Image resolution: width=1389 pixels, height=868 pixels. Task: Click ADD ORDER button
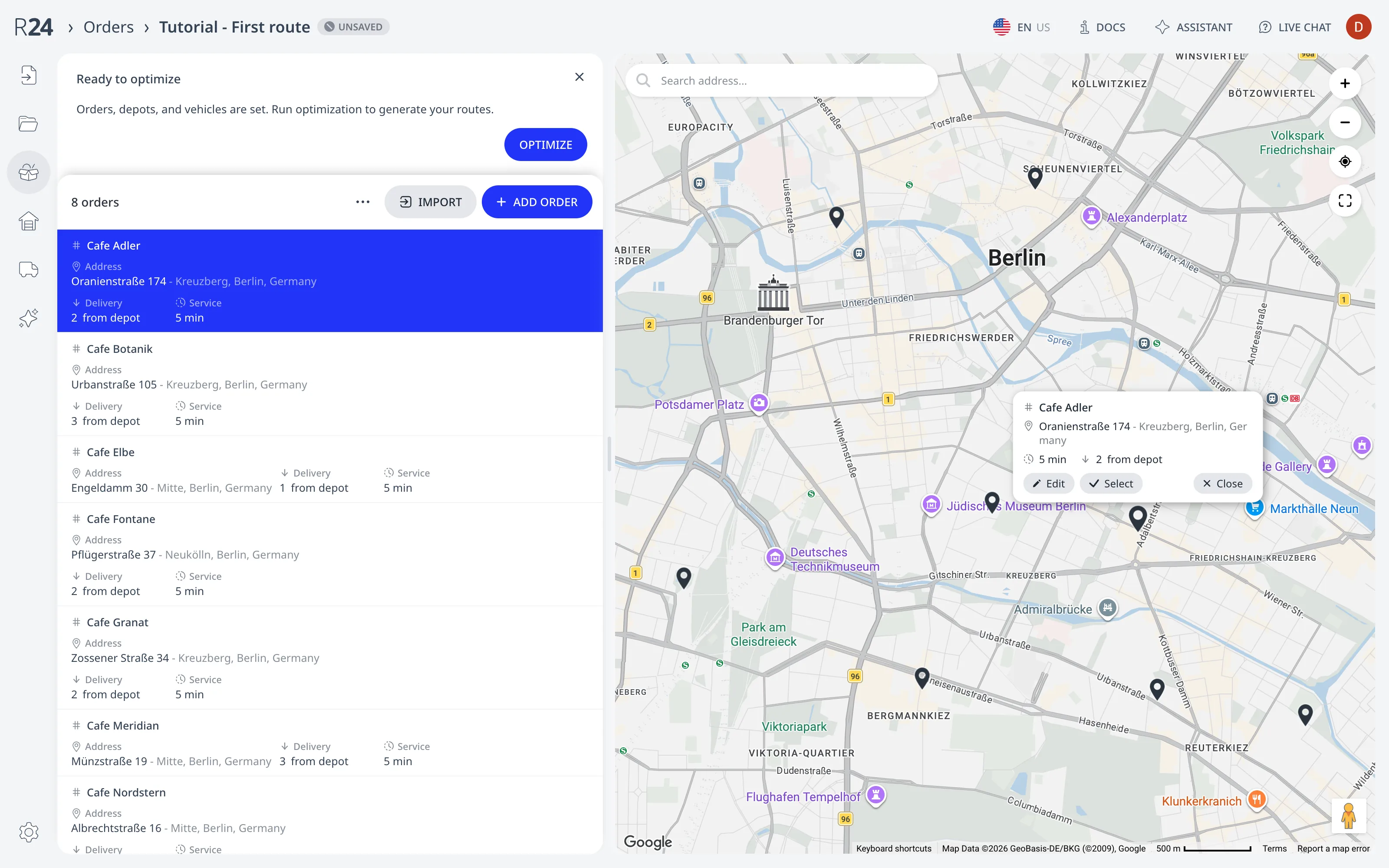tap(537, 202)
